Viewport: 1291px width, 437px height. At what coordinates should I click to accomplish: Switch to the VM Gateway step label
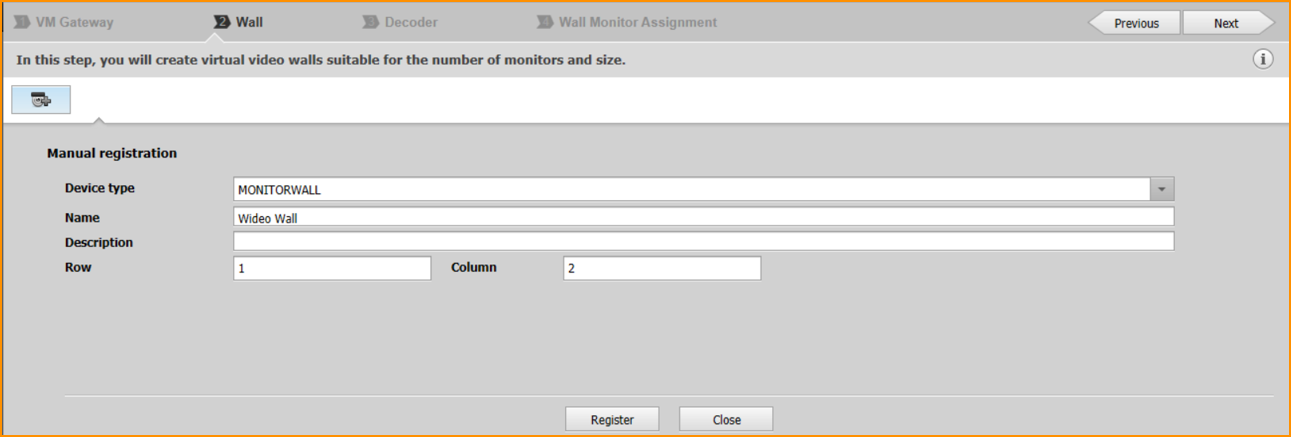(74, 22)
